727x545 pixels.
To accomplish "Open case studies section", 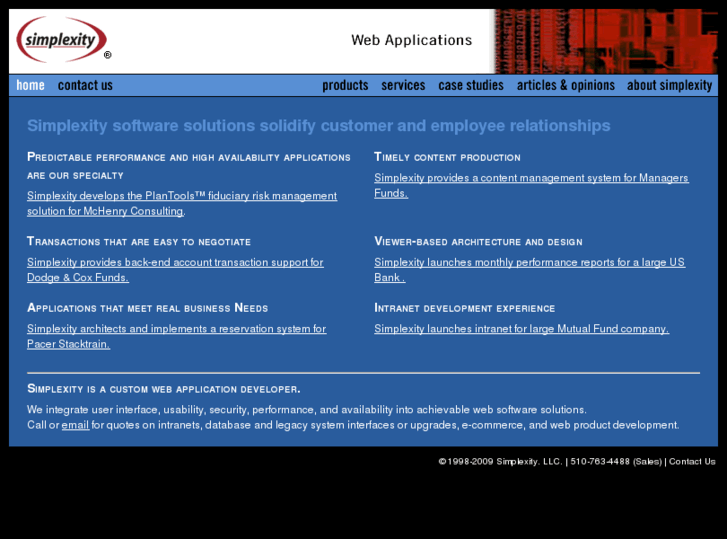I will [x=471, y=85].
